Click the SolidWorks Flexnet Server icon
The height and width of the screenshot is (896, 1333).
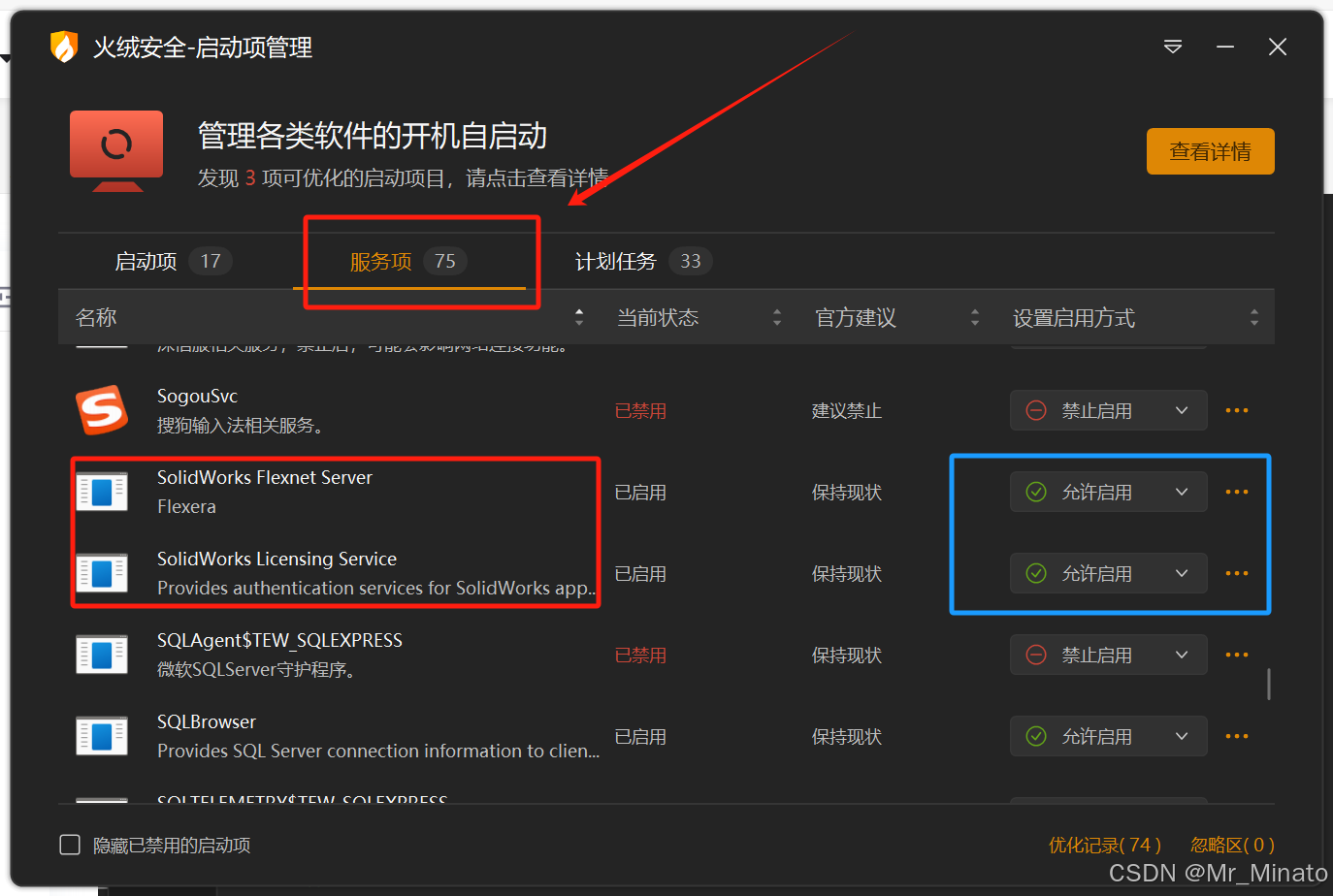click(x=102, y=492)
